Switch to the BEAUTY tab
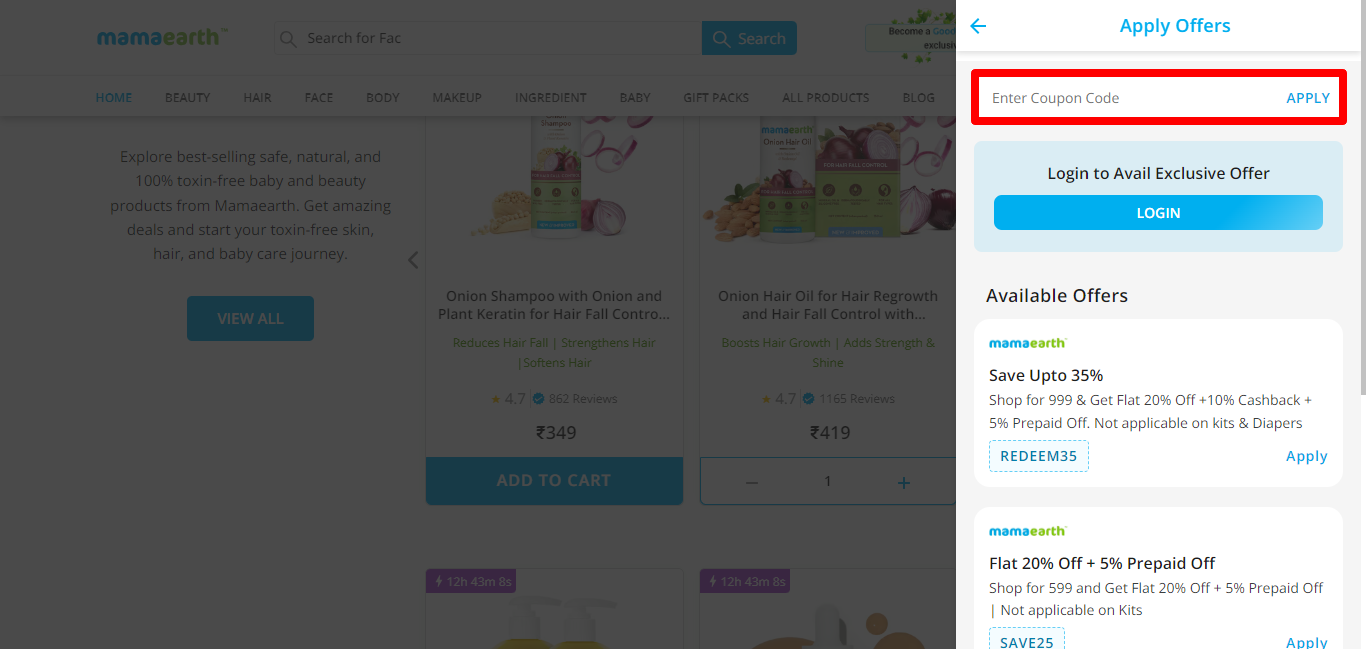 coord(187,97)
